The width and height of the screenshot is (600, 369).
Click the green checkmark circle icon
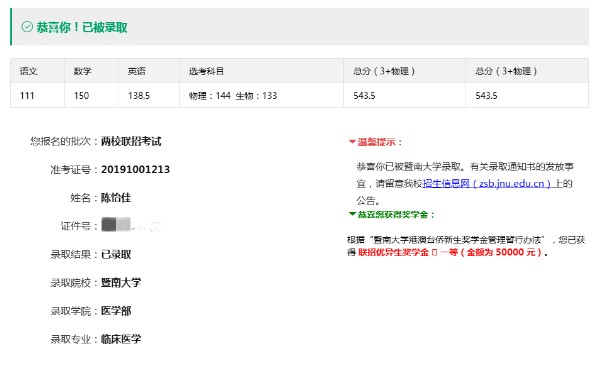tap(27, 27)
